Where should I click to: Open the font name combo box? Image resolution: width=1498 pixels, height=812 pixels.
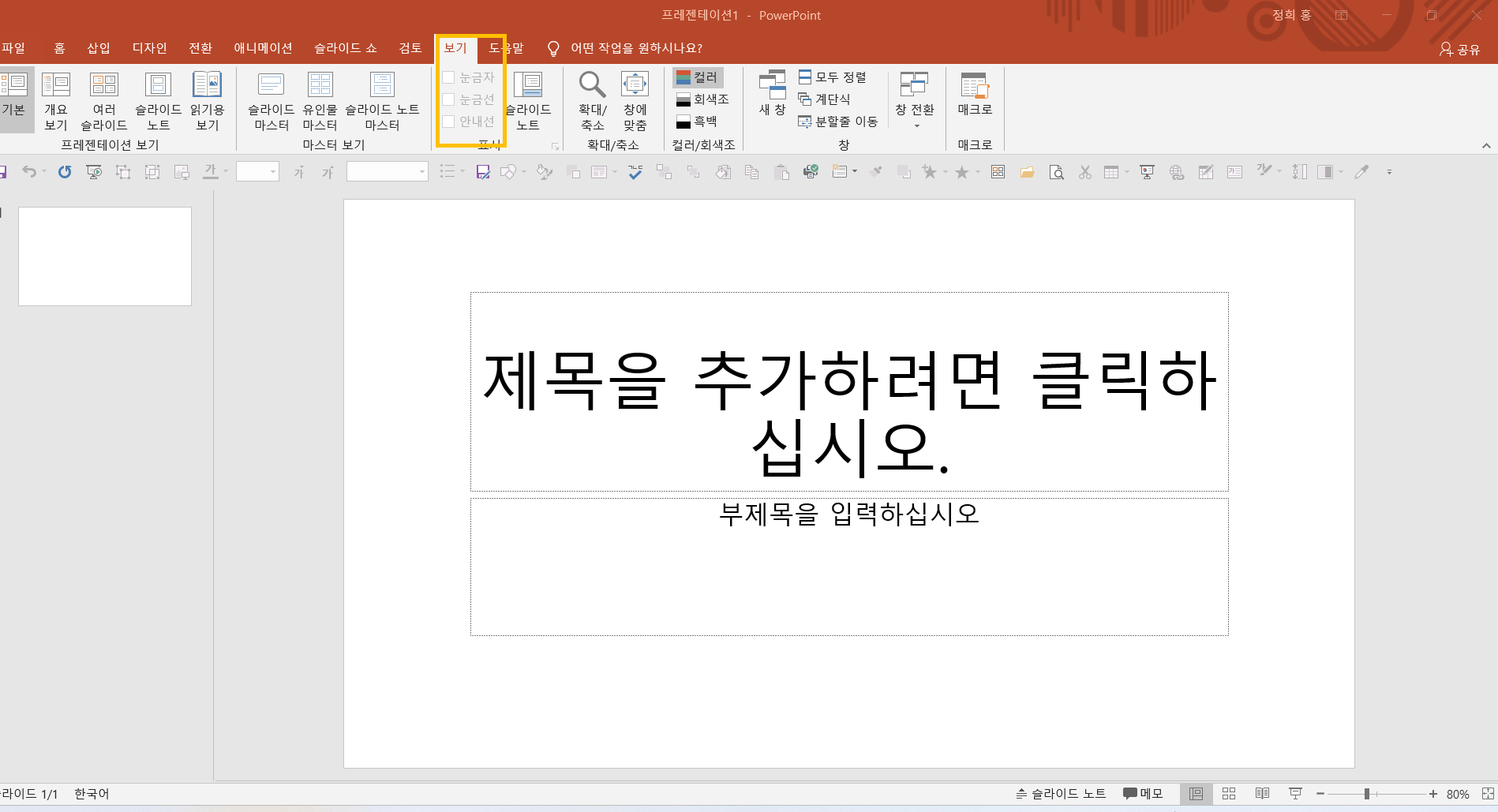[x=388, y=171]
